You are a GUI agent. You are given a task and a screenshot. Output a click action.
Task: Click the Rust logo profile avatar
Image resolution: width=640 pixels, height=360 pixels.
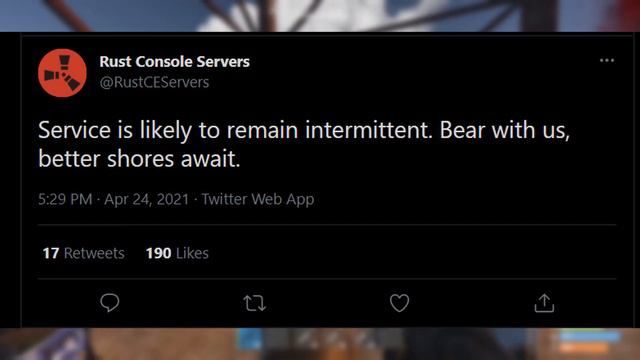coord(62,73)
